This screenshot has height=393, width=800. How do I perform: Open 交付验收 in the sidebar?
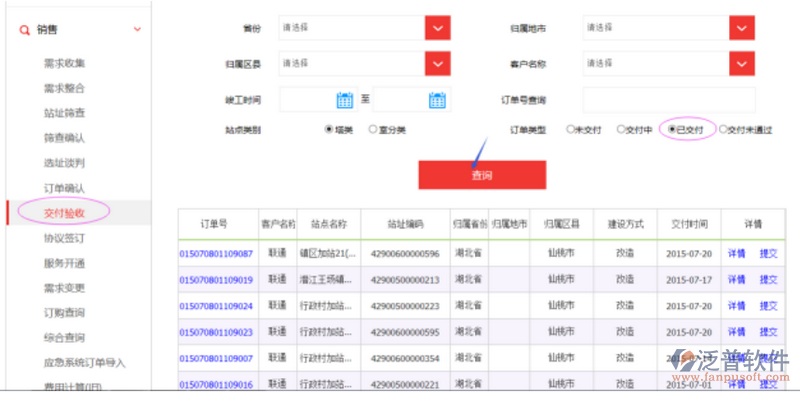[64, 213]
